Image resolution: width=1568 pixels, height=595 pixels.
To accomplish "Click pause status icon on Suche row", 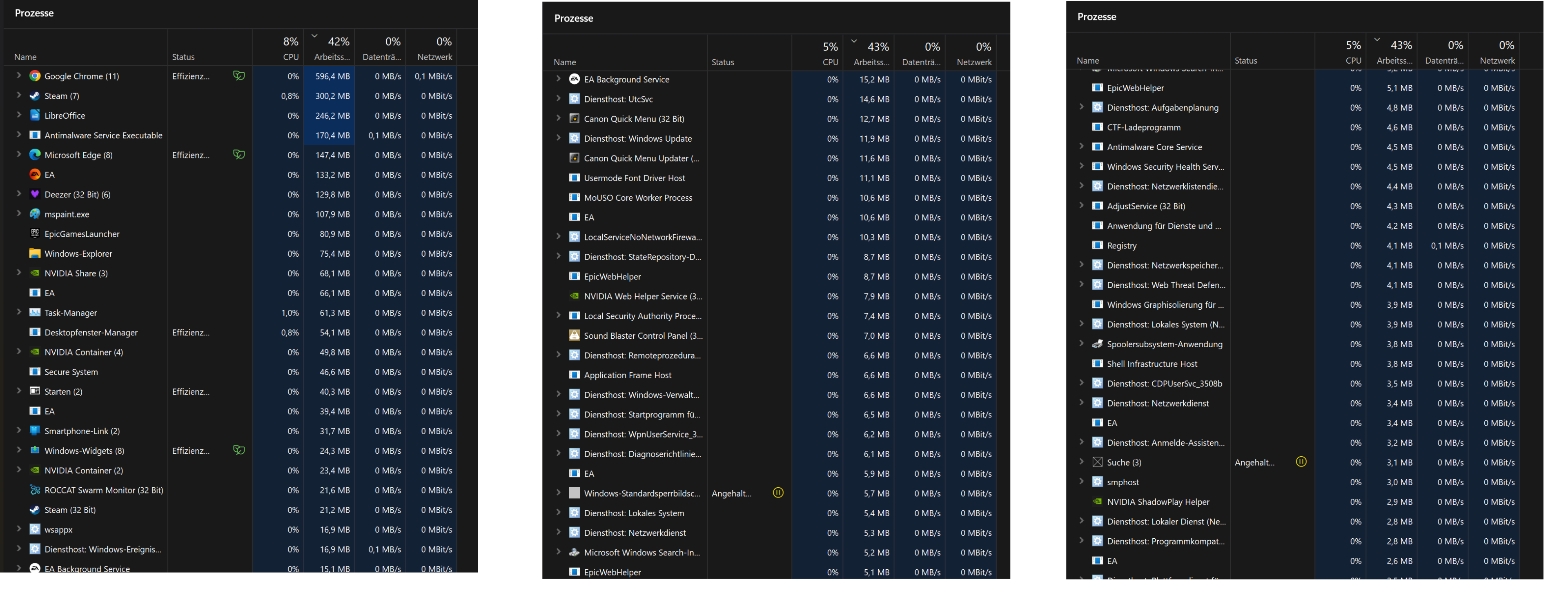I will pos(1301,462).
